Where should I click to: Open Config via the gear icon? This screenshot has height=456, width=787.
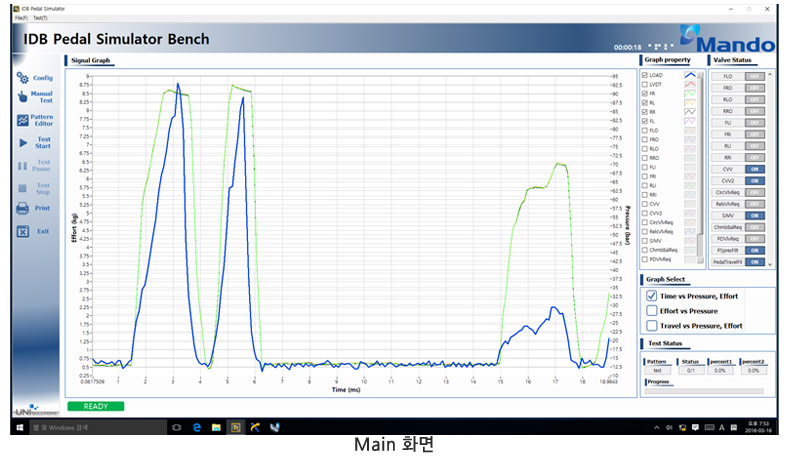tap(23, 78)
